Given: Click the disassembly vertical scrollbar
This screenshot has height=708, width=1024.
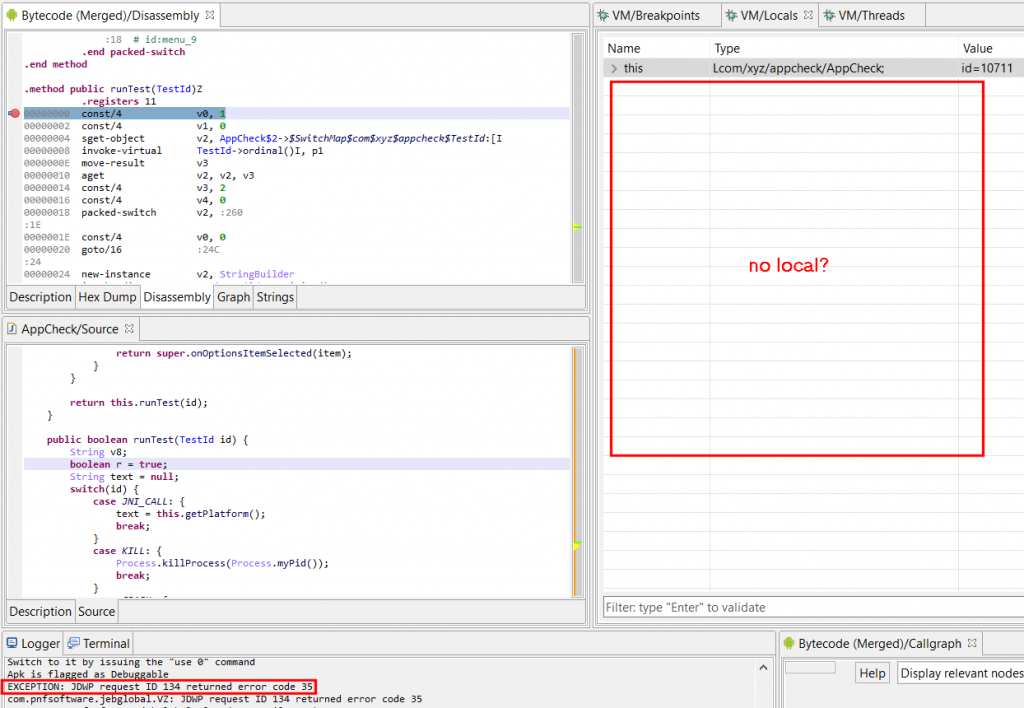Looking at the screenshot, I should pos(577,157).
